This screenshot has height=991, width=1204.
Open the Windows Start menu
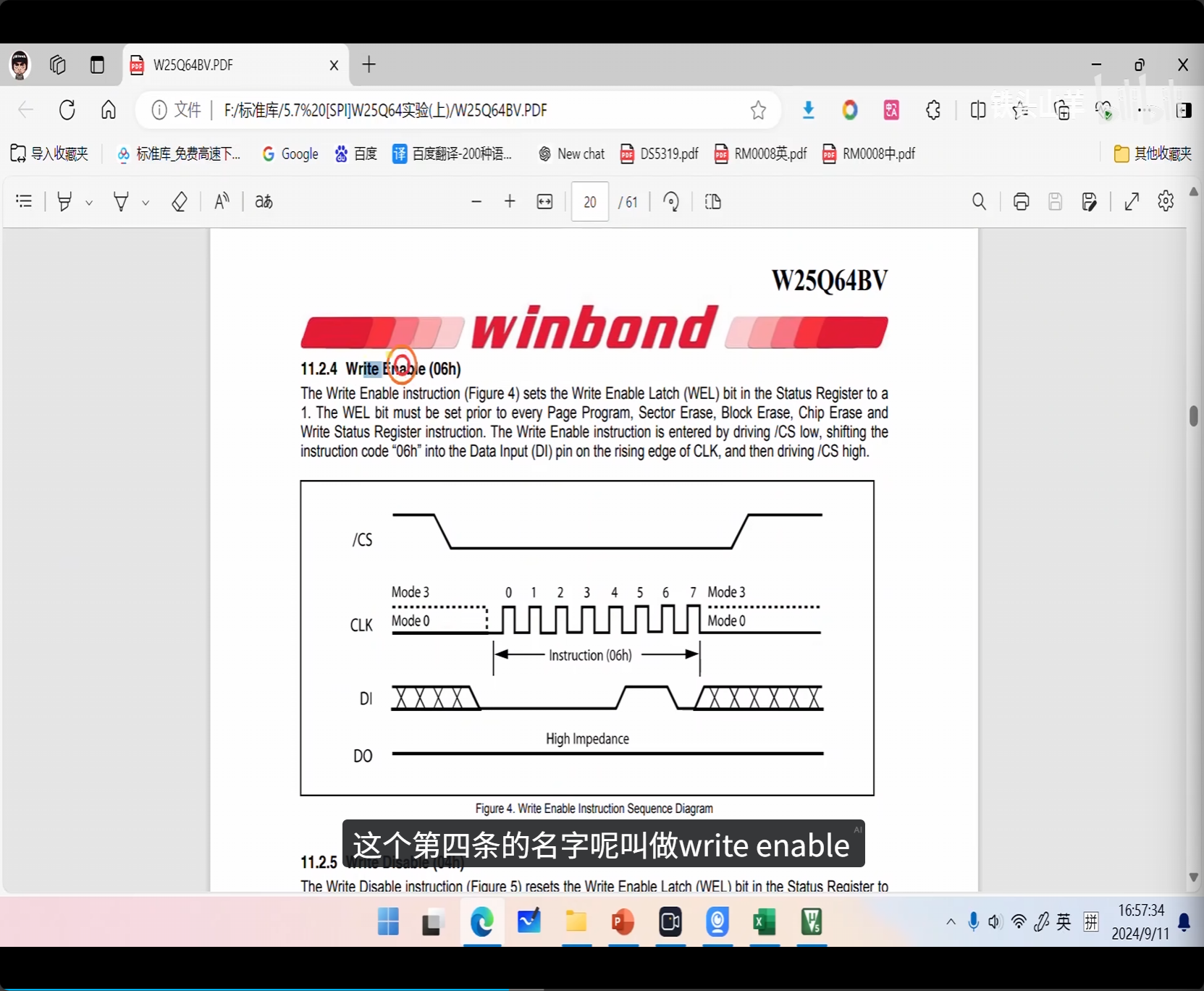pos(389,922)
